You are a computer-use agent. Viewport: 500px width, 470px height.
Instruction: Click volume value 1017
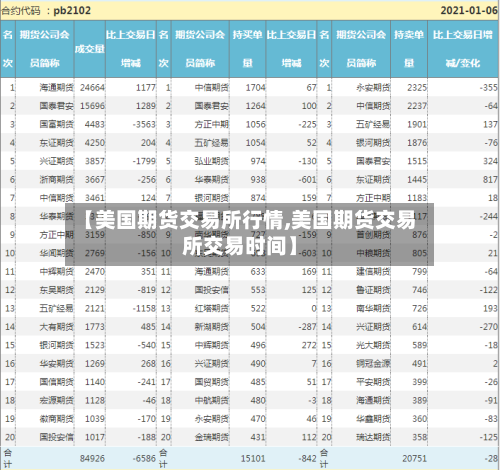coord(95,437)
